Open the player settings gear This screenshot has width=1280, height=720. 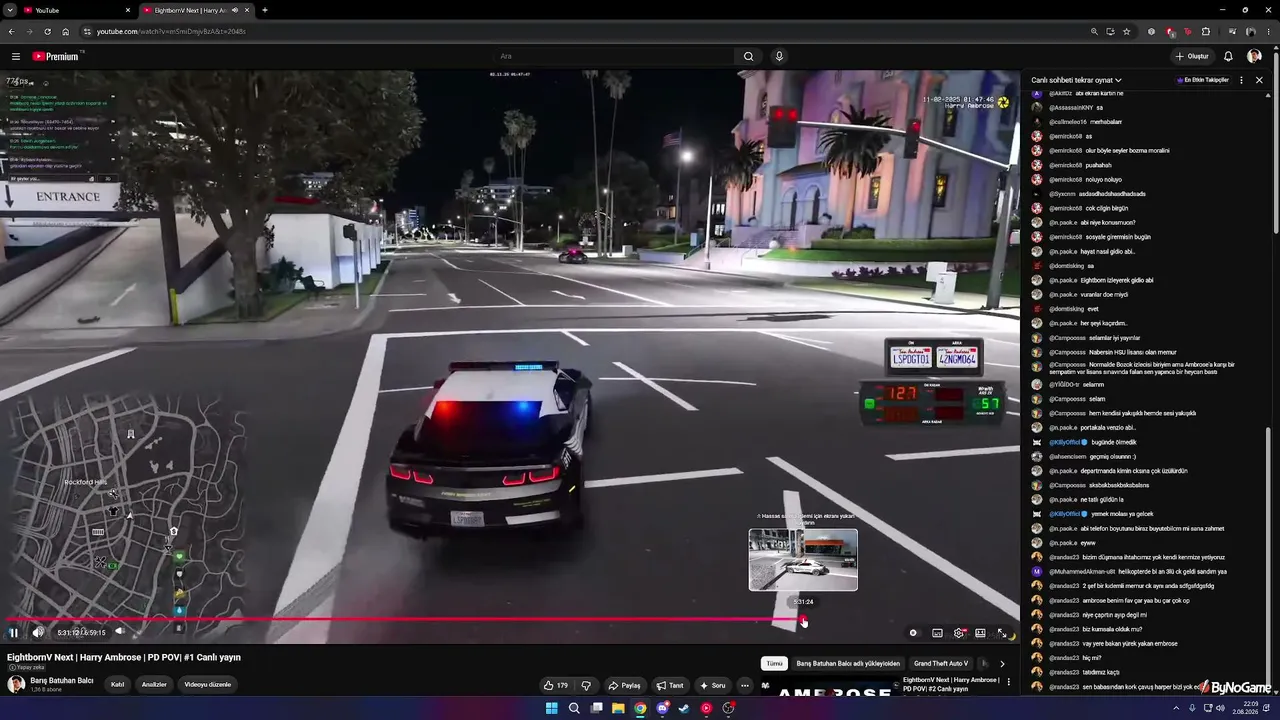click(959, 633)
